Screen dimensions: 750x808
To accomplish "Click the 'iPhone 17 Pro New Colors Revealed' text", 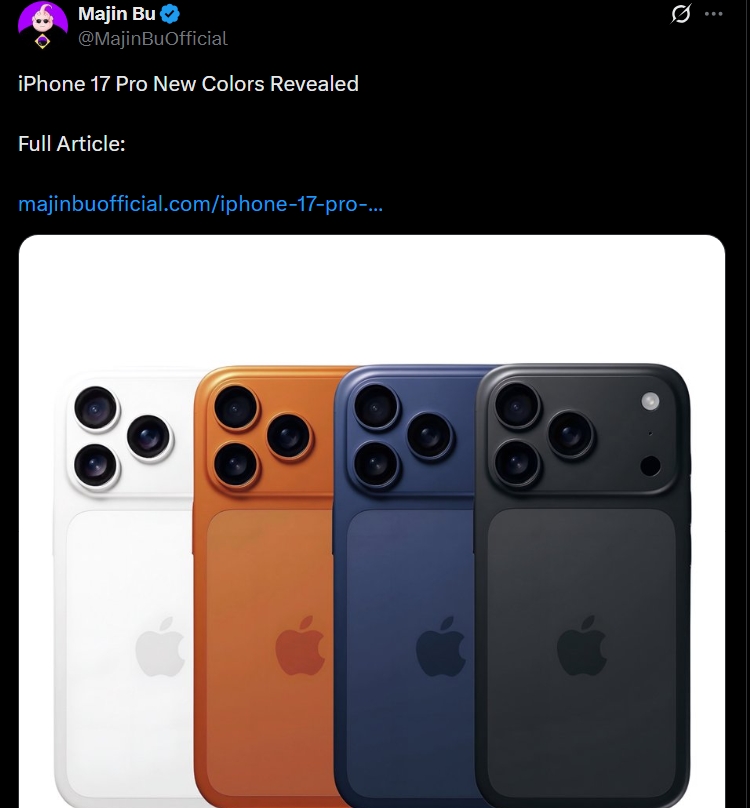I will pos(188,84).
